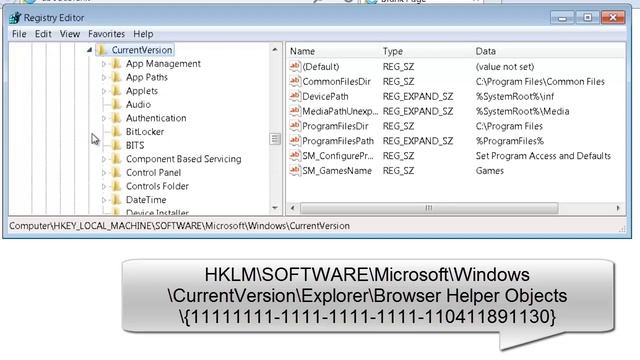Expand the Authentication key

[104, 118]
